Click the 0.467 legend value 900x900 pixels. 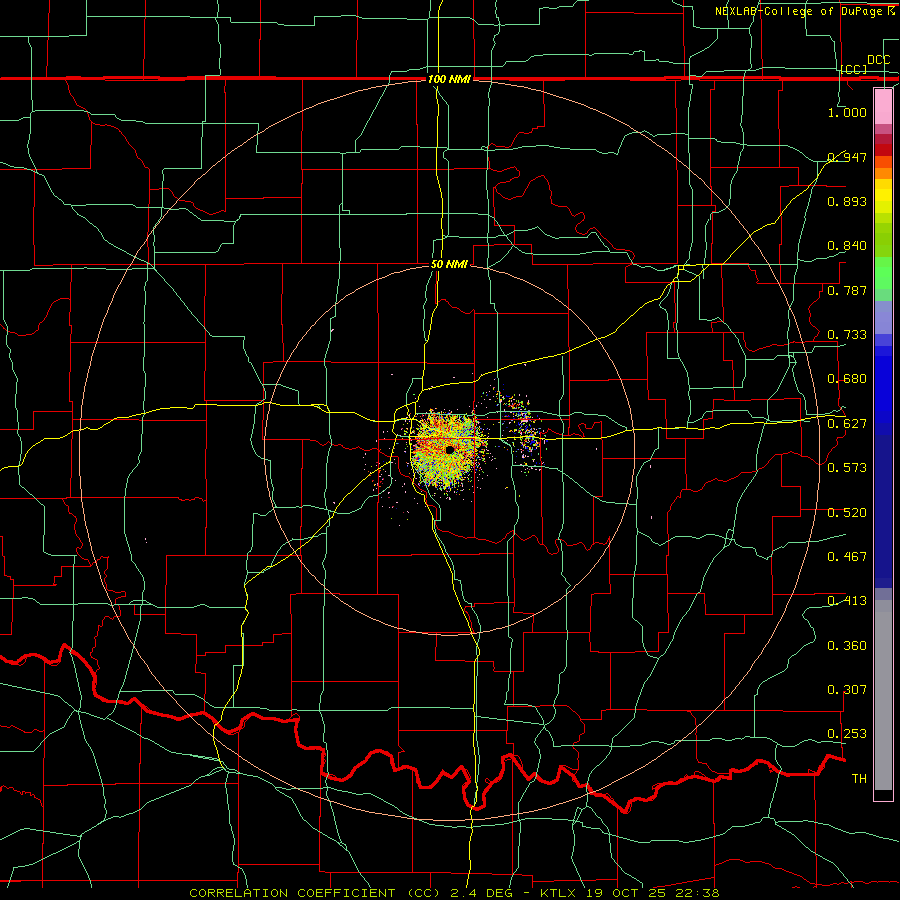point(847,557)
